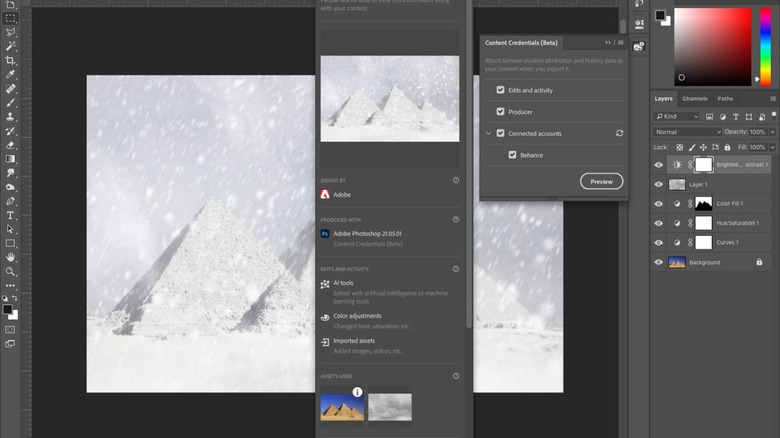Click the help icon next to Signed By
Viewport: 780px width, 438px height.
tap(456, 181)
